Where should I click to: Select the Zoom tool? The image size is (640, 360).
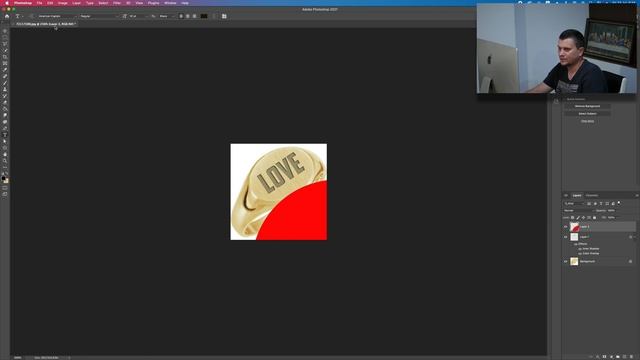click(x=5, y=161)
